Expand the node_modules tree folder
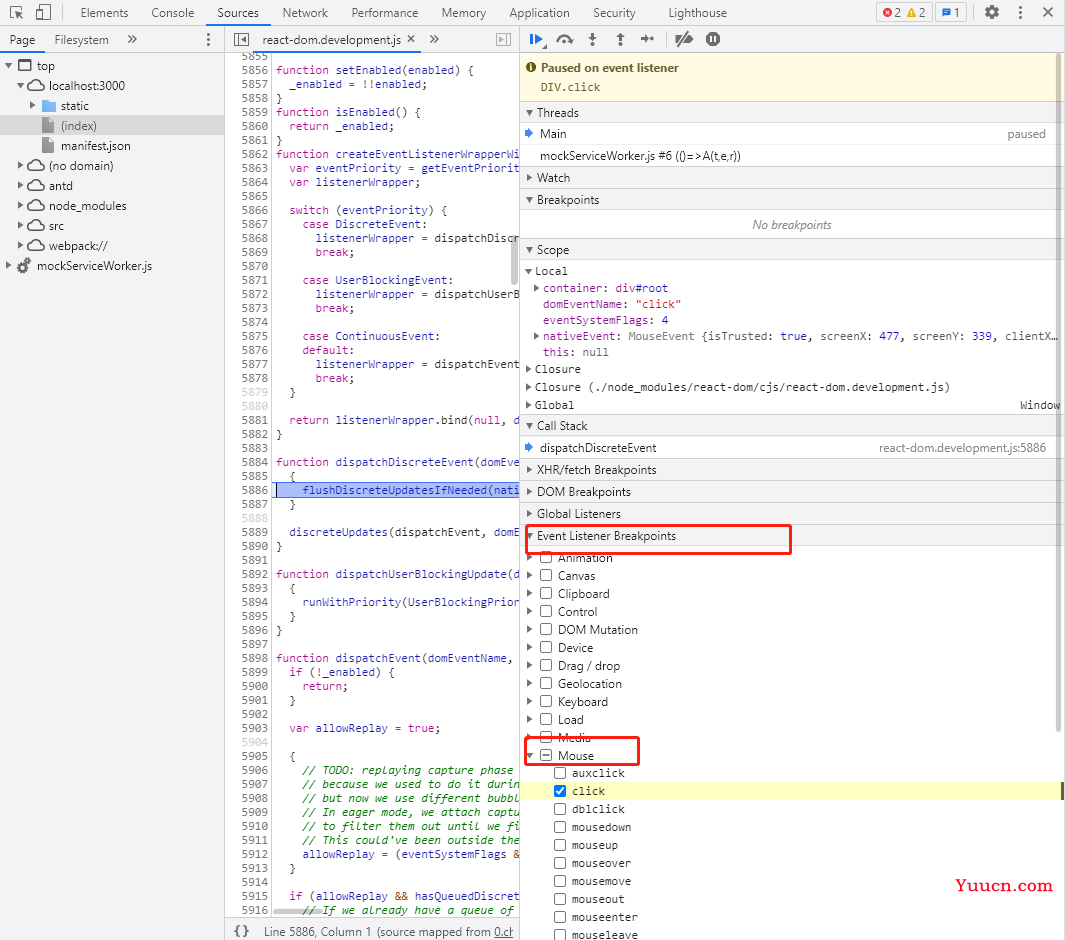Image resolution: width=1065 pixels, height=940 pixels. (x=20, y=205)
